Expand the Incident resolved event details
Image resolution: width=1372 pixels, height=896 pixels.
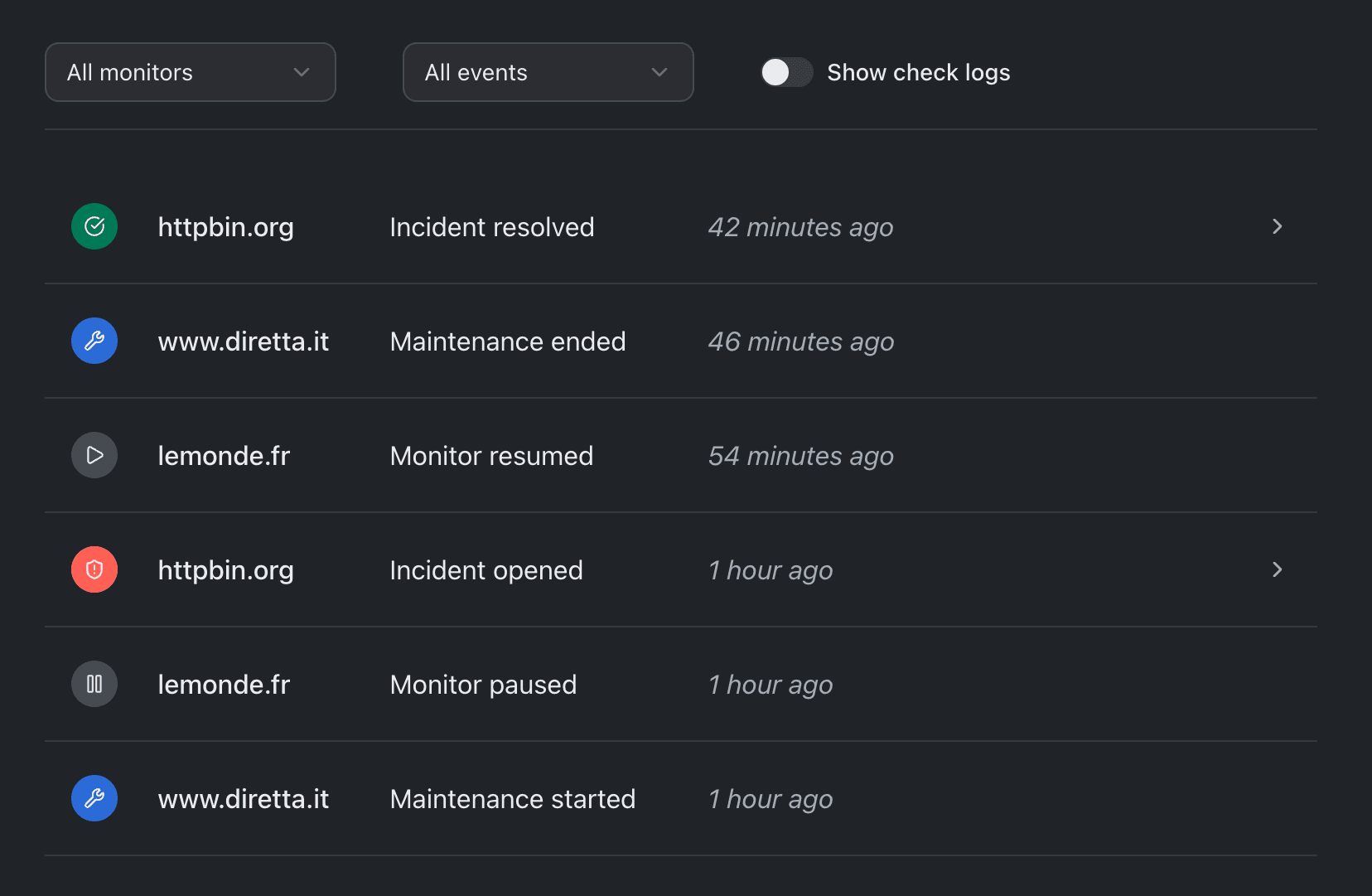pos(1277,226)
